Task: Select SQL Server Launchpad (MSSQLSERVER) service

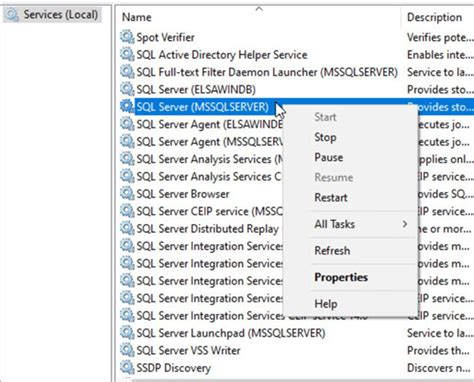Action: [x=231, y=333]
